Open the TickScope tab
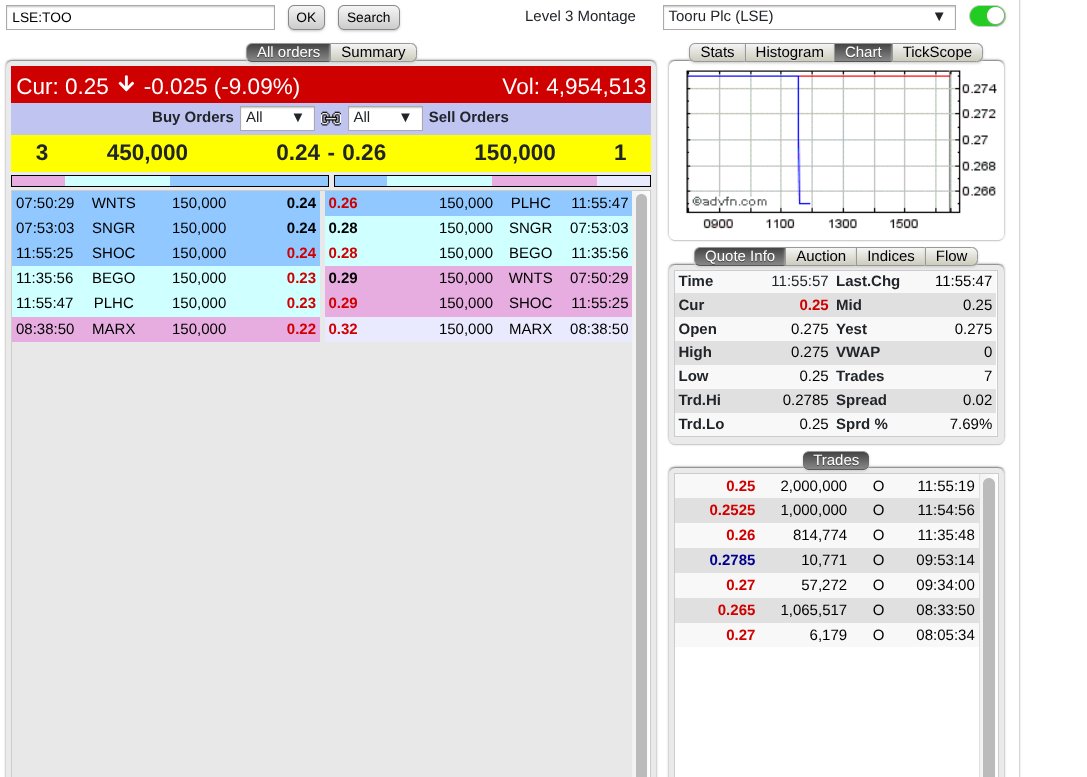The width and height of the screenshot is (1087, 777). 937,52
